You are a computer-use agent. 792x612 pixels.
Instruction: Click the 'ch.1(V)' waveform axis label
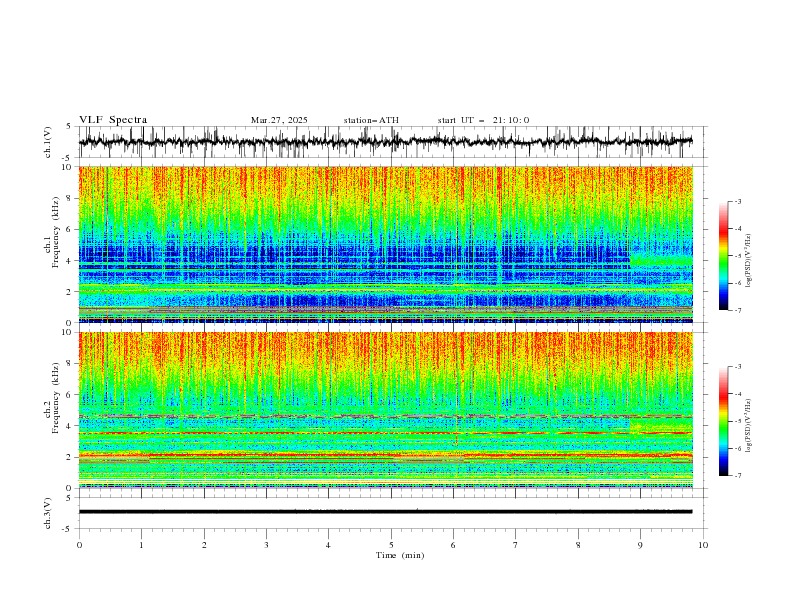click(x=47, y=142)
